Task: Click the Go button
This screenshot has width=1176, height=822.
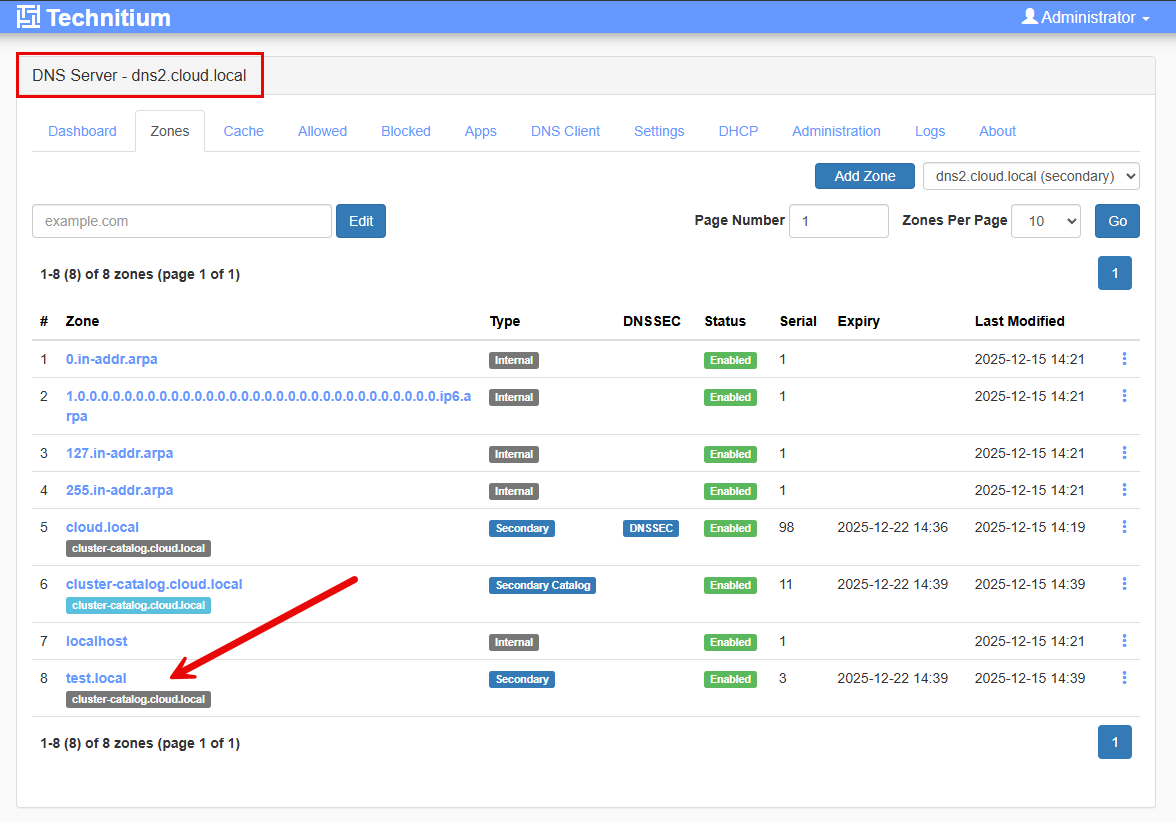Action: pyautogui.click(x=1118, y=221)
